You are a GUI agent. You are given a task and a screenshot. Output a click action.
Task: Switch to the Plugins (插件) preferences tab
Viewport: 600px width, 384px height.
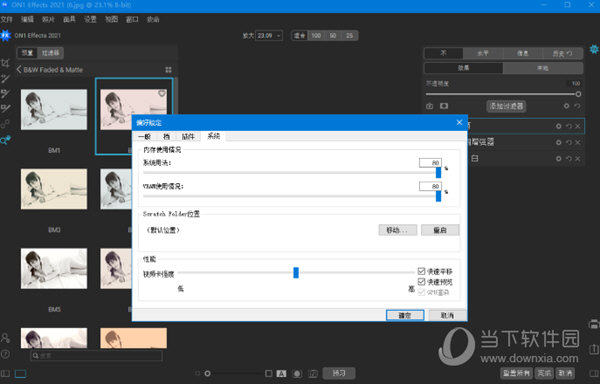click(x=188, y=137)
